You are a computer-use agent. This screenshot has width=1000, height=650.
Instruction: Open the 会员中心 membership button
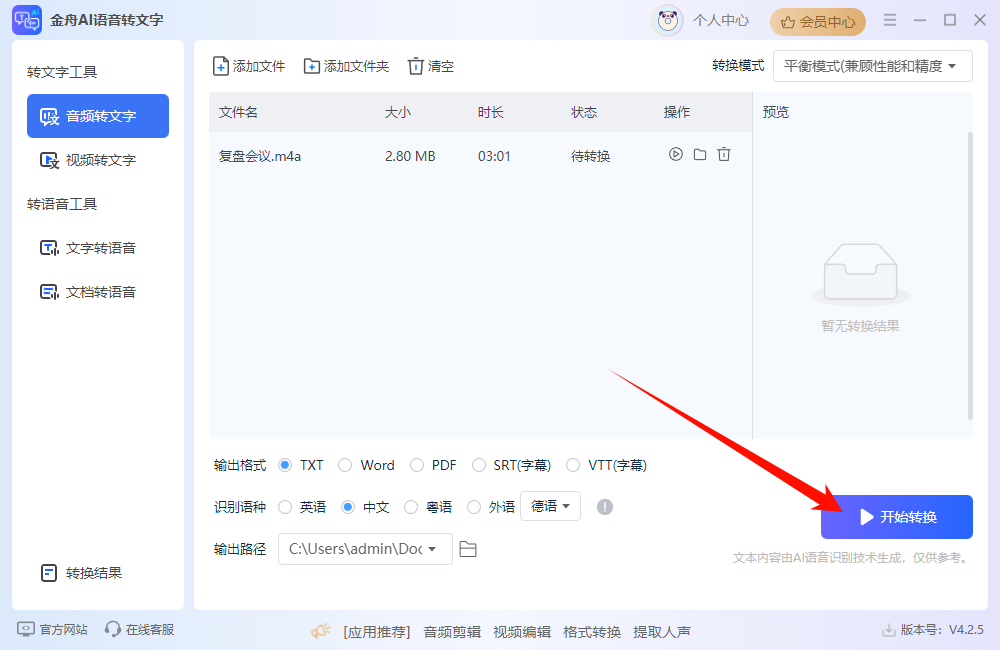818,21
